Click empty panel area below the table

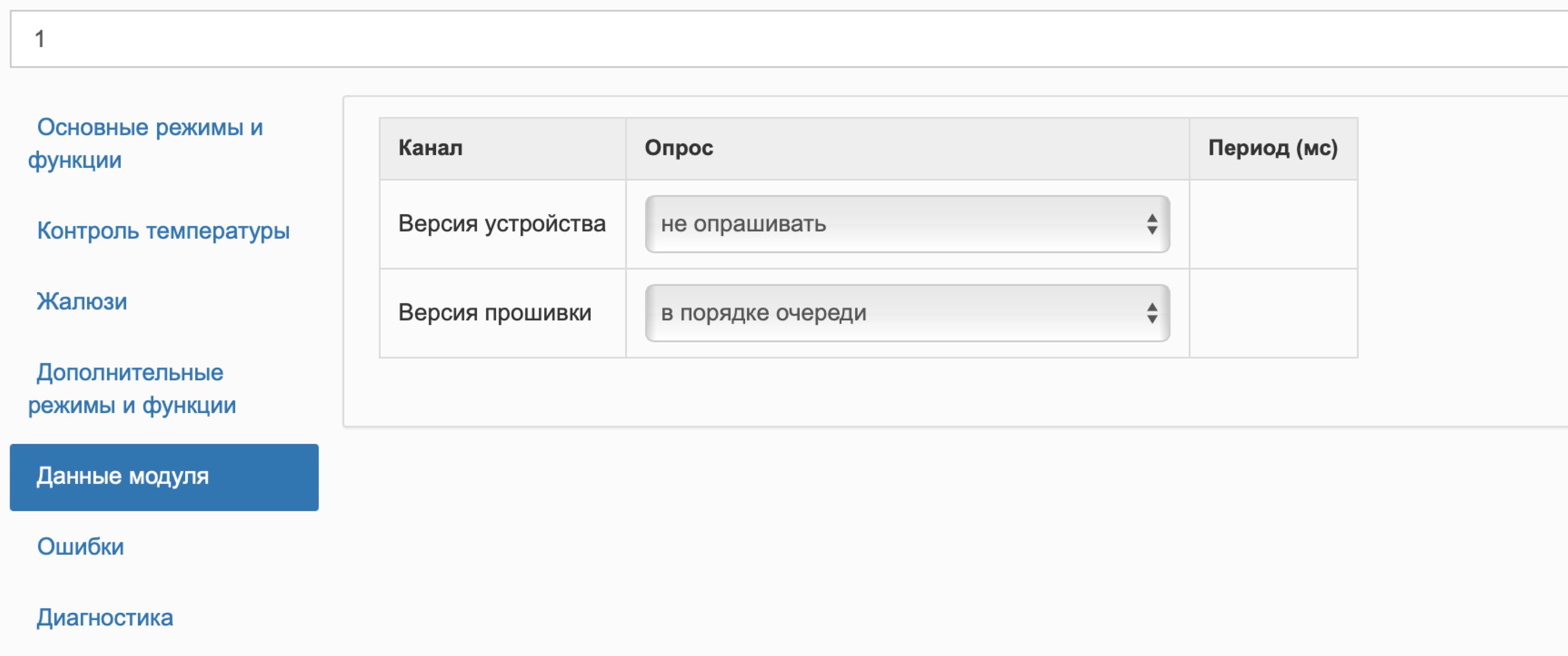[852, 393]
